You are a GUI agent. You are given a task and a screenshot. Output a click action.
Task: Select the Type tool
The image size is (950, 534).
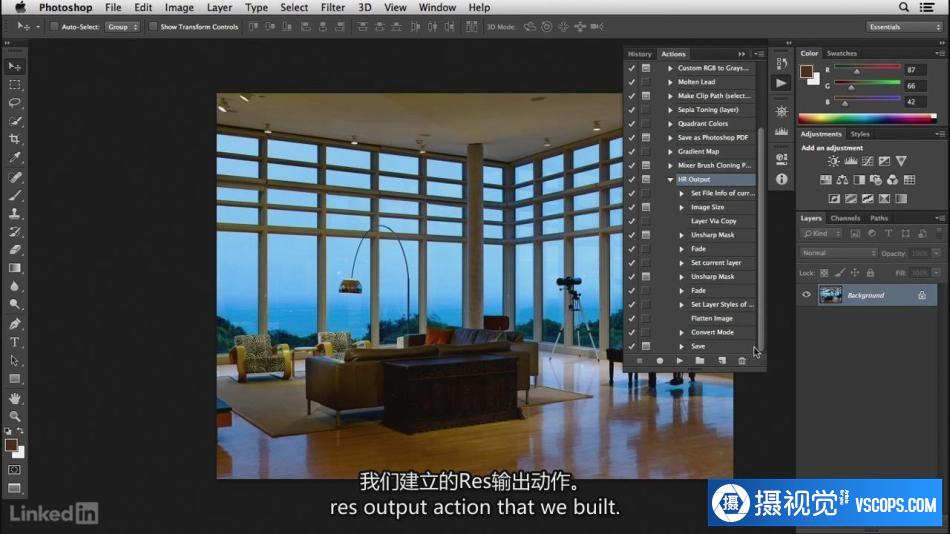pyautogui.click(x=15, y=342)
